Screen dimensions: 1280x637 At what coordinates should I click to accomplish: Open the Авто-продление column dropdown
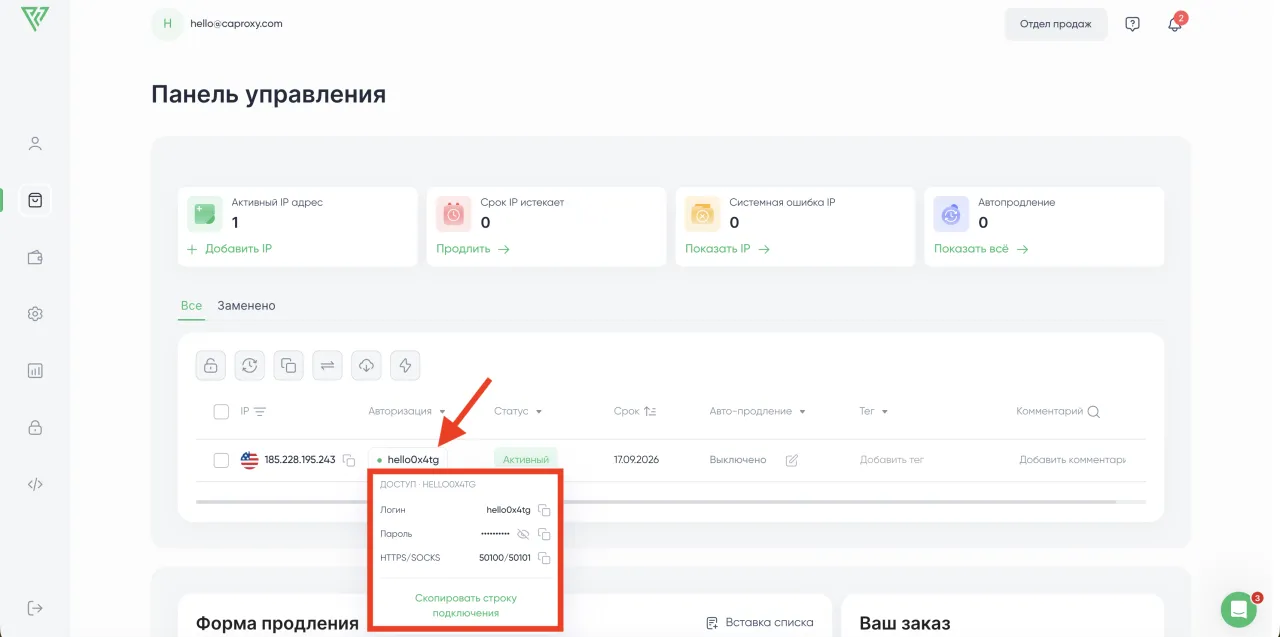click(802, 412)
